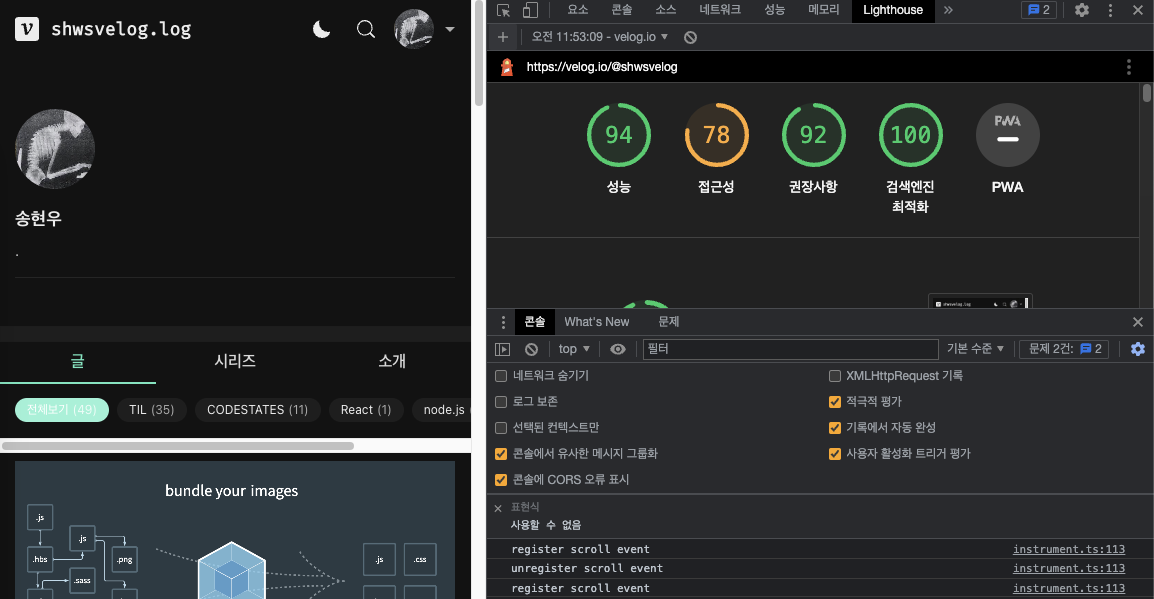Enable the 로그 보존 checkbox
This screenshot has width=1154, height=599.
(501, 402)
